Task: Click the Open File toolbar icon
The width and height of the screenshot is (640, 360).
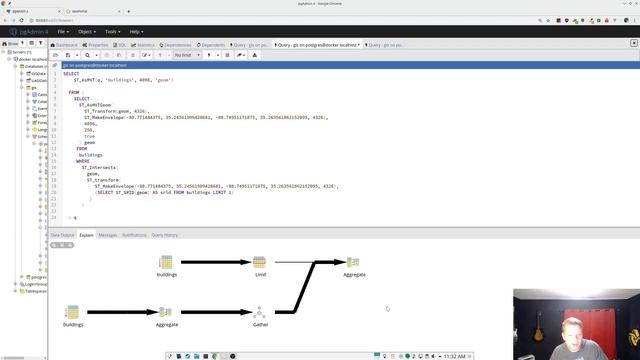Action: pyautogui.click(x=56, y=55)
